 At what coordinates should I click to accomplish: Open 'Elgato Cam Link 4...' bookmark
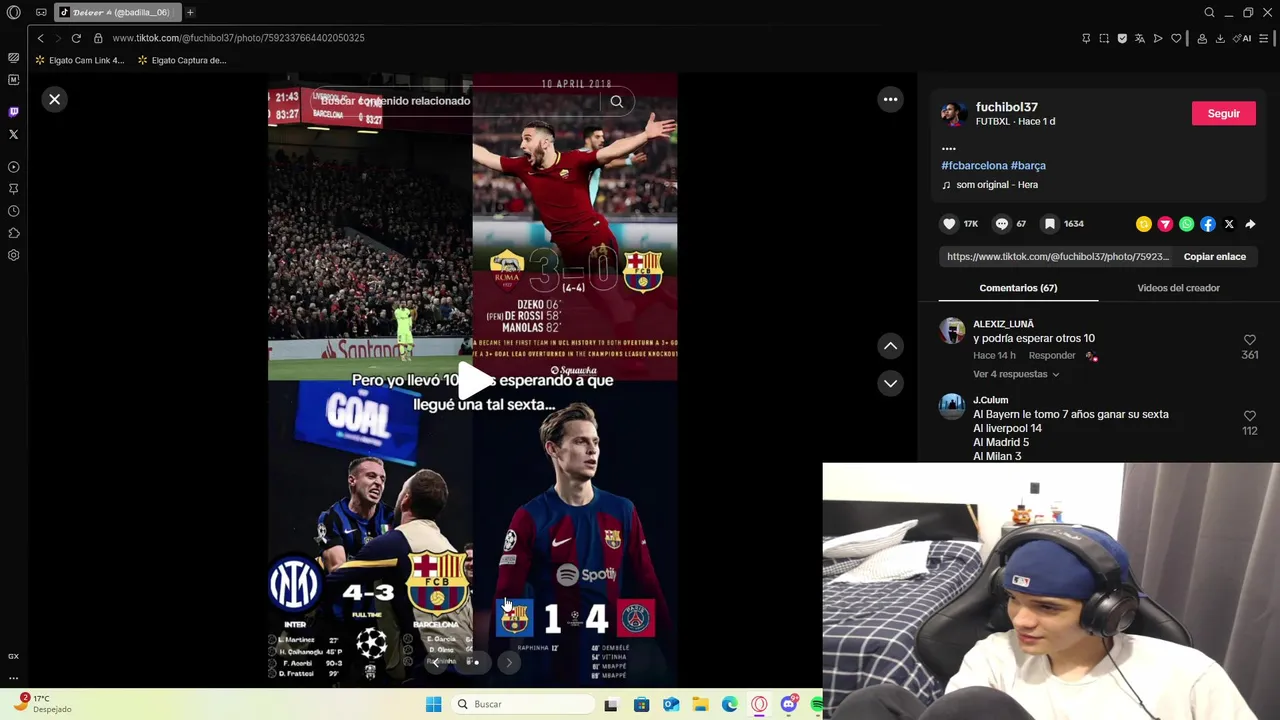click(x=79, y=60)
